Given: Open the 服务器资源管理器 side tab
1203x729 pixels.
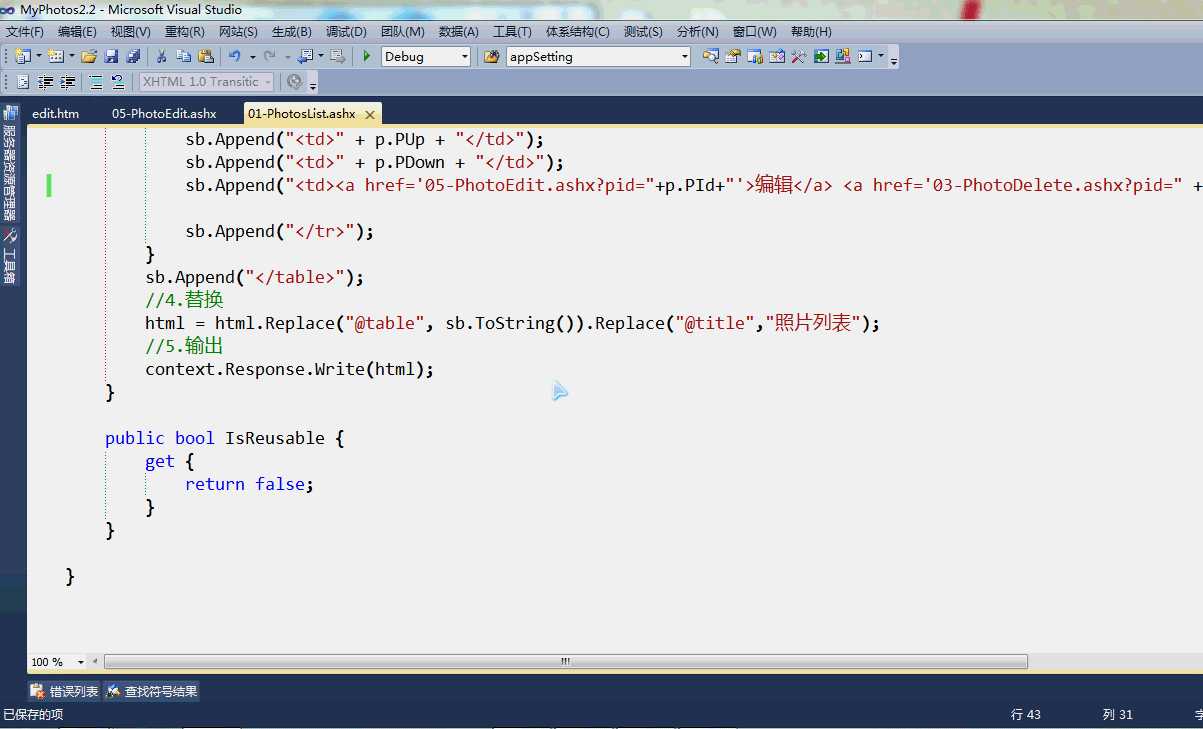Looking at the screenshot, I should (x=9, y=163).
